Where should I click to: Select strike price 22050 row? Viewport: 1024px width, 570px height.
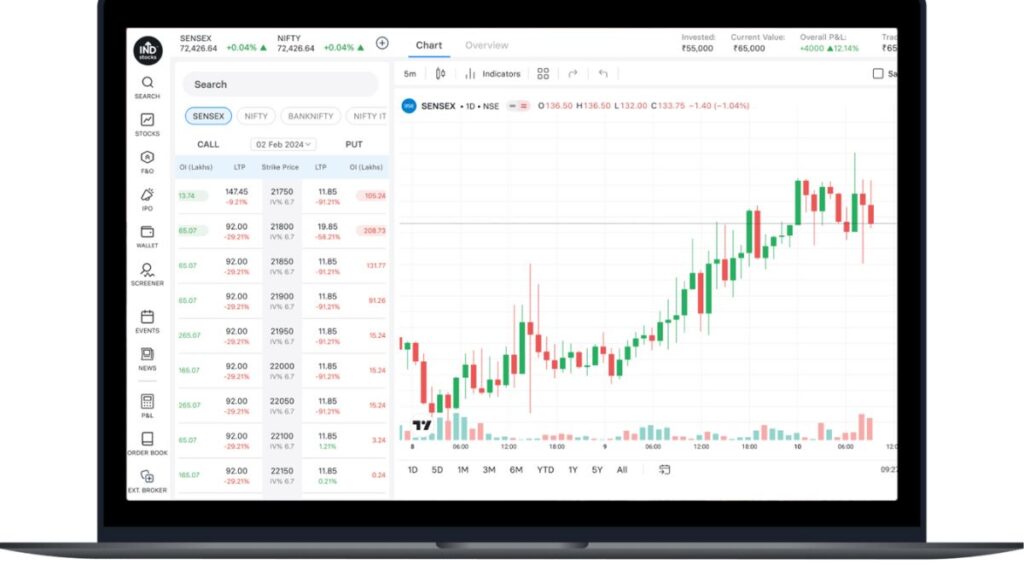281,405
